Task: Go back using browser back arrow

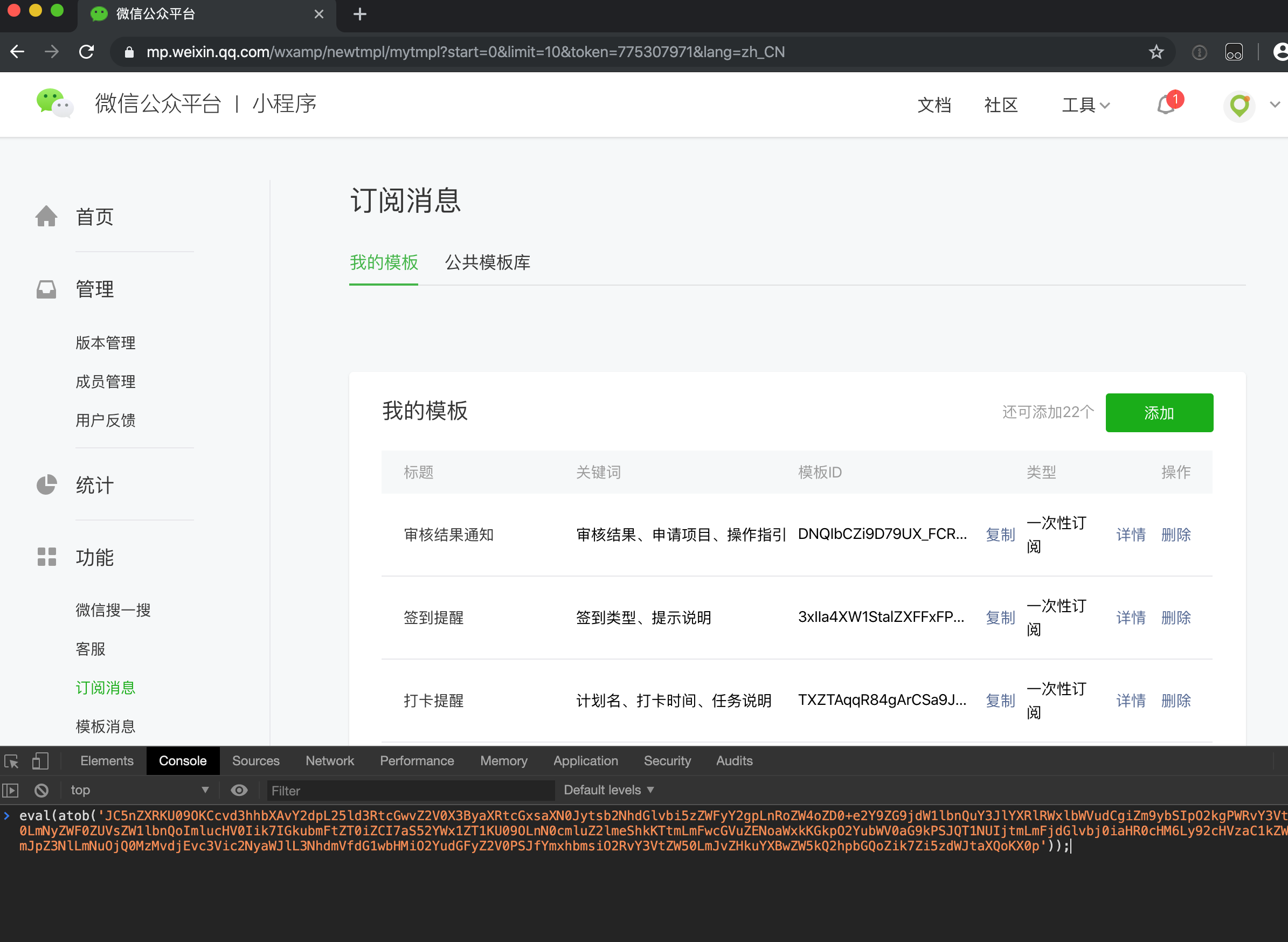Action: click(x=18, y=52)
